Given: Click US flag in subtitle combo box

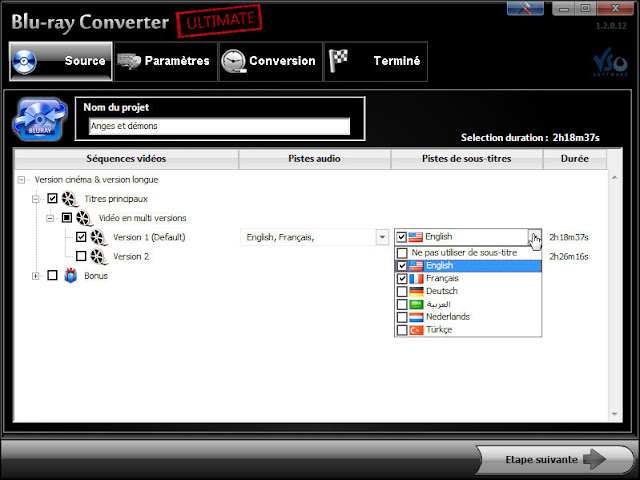Looking at the screenshot, I should coord(416,237).
